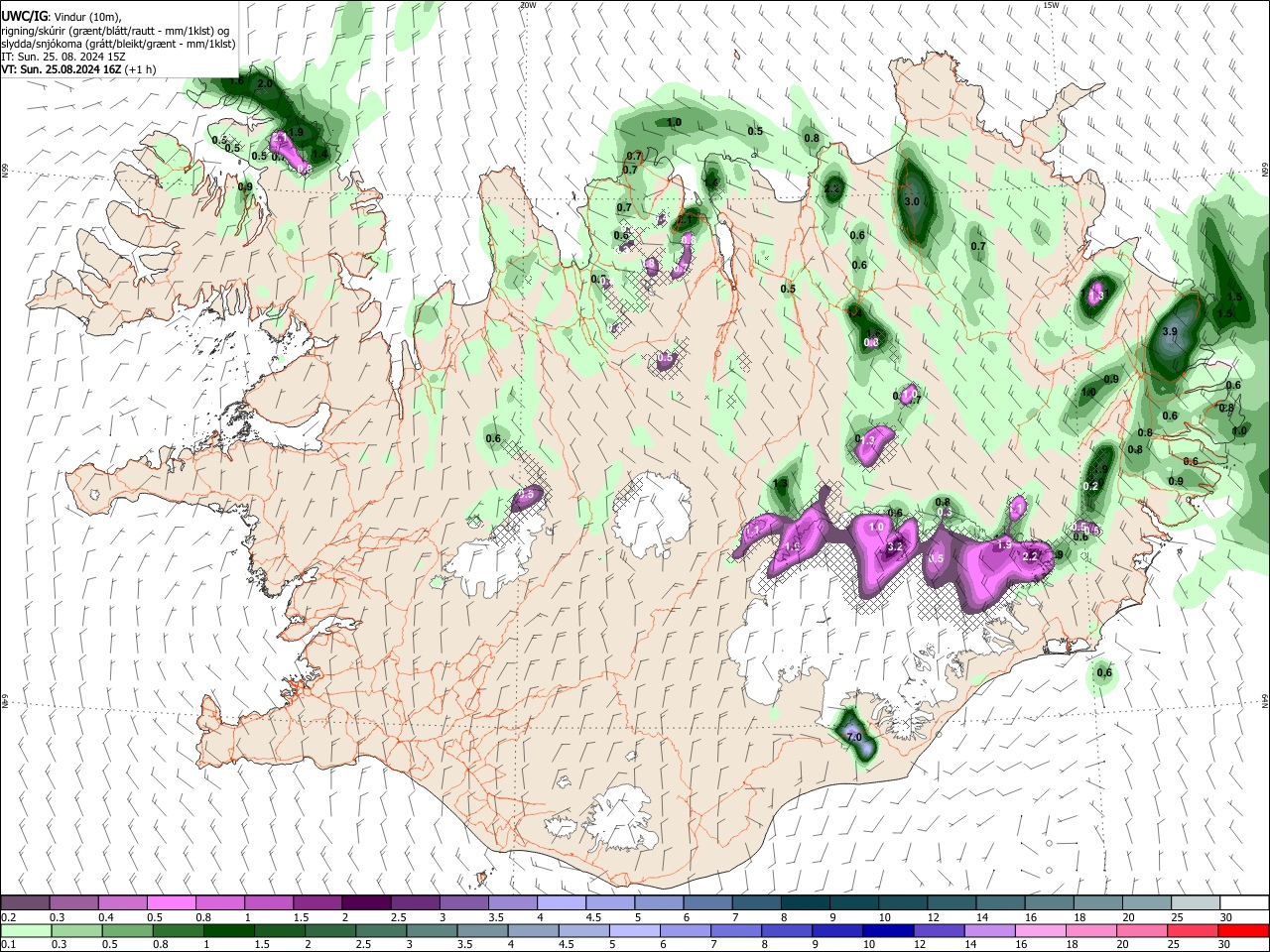Click the '64N' latitude label on the right edge
This screenshot has height=952, width=1270.
pyautogui.click(x=1265, y=700)
